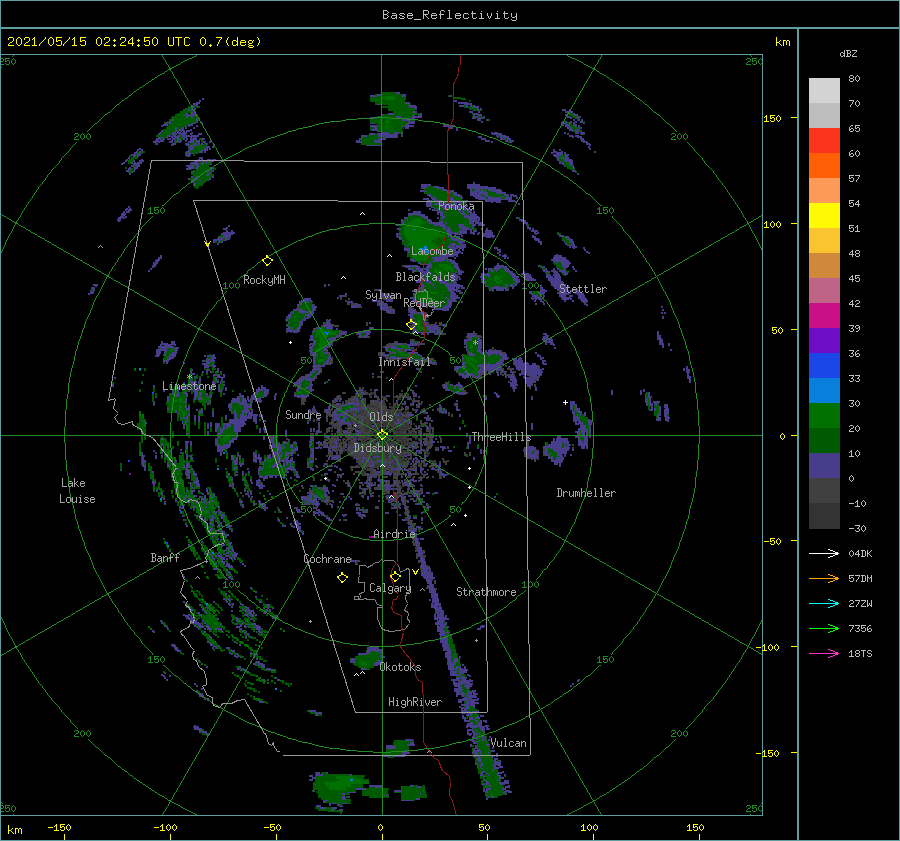Select the yellow 51 dBZ color swatch

point(824,215)
